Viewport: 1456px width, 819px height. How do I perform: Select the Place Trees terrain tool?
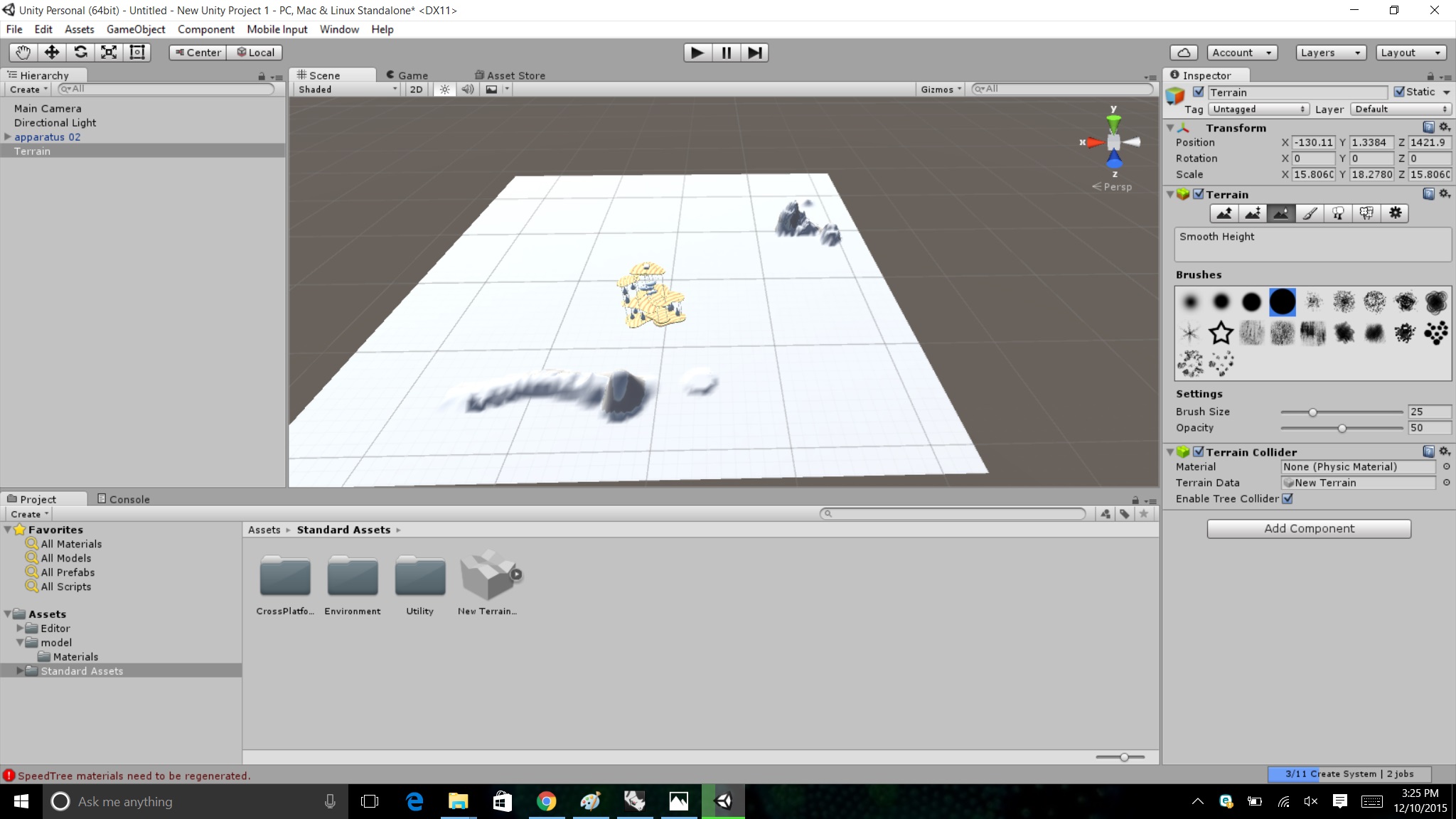(1338, 213)
